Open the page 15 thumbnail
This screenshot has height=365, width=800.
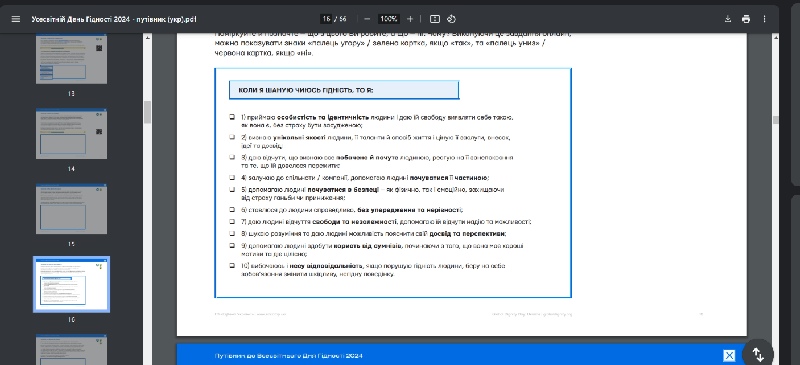[71, 209]
